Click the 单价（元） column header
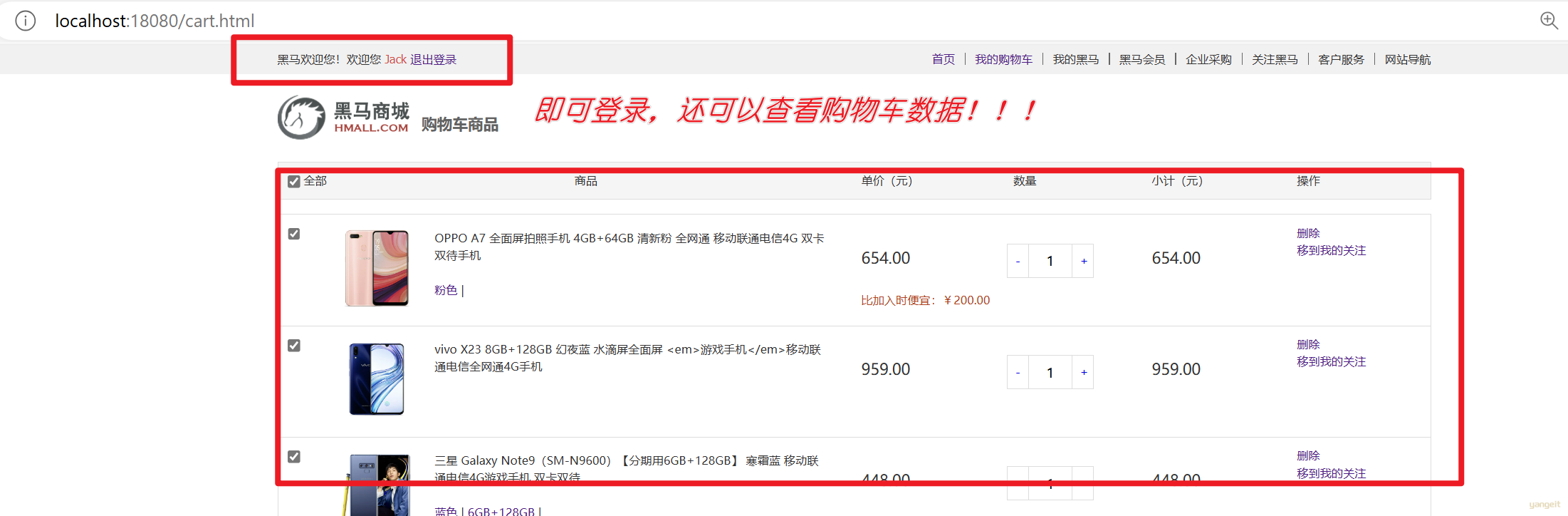This screenshot has height=516, width=1568. [887, 181]
